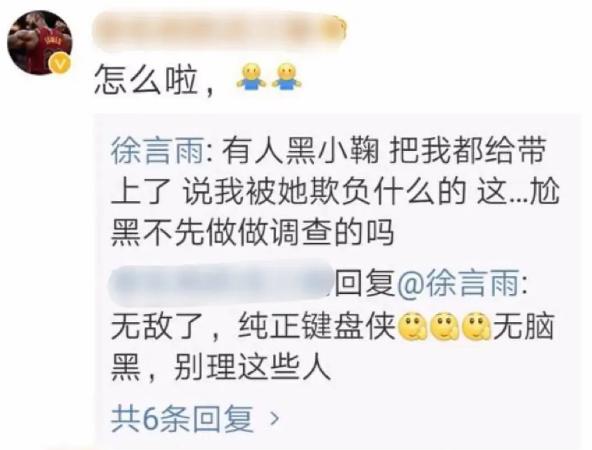Select the main comment text 怎么啦
592x450 pixels.
[x=145, y=80]
